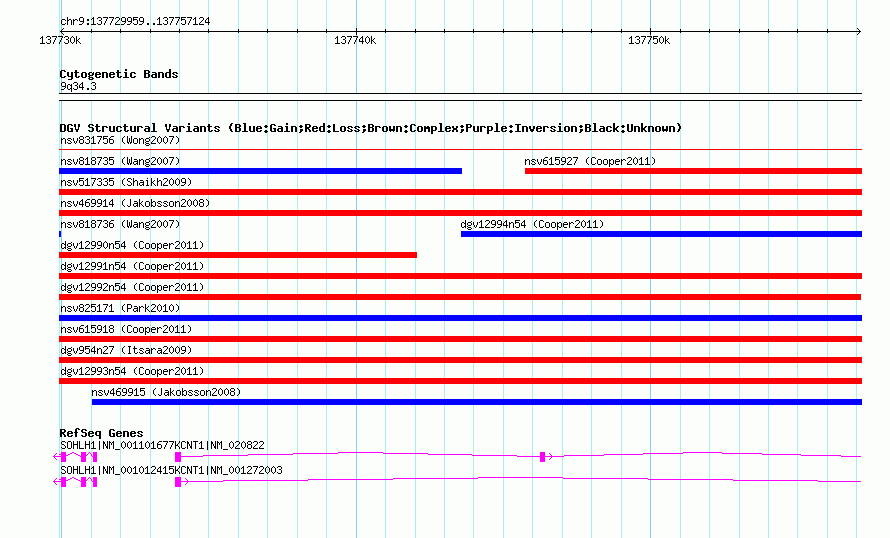The height and width of the screenshot is (538, 890).
Task: Open the nsv469914 (Jakobsson2008) variant label
Action: coord(135,203)
